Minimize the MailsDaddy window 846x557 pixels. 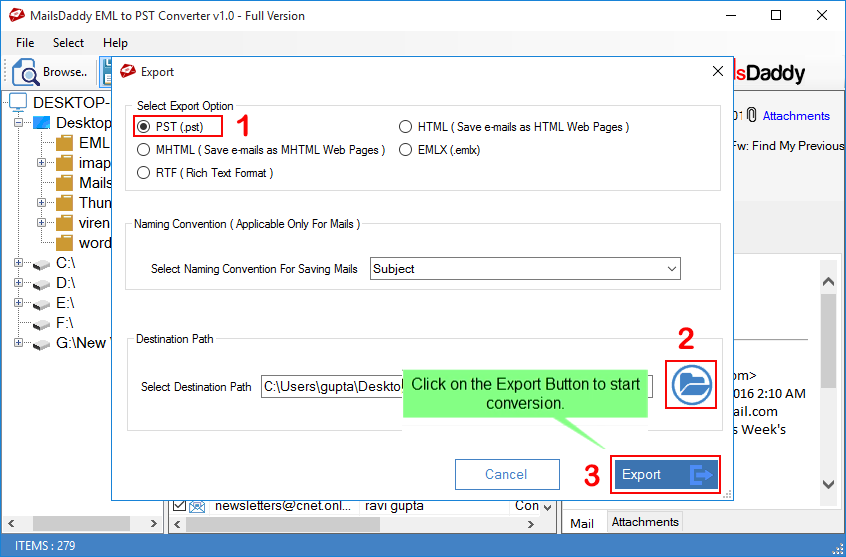coord(729,15)
